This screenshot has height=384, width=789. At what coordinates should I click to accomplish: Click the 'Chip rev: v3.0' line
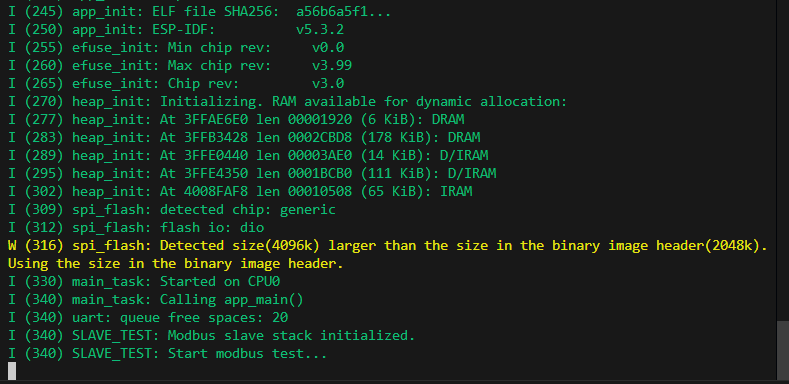[176, 84]
